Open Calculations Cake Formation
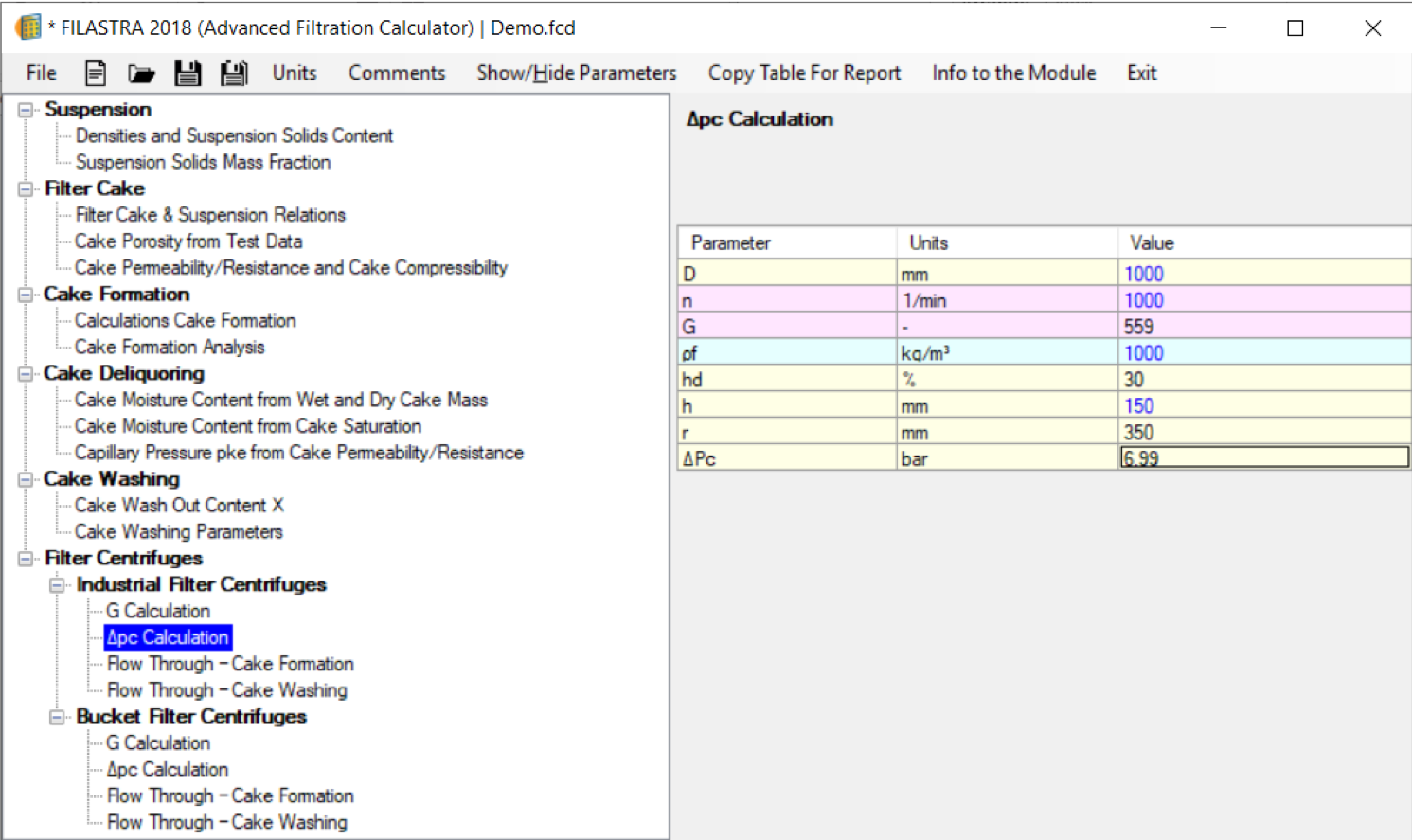 186,321
